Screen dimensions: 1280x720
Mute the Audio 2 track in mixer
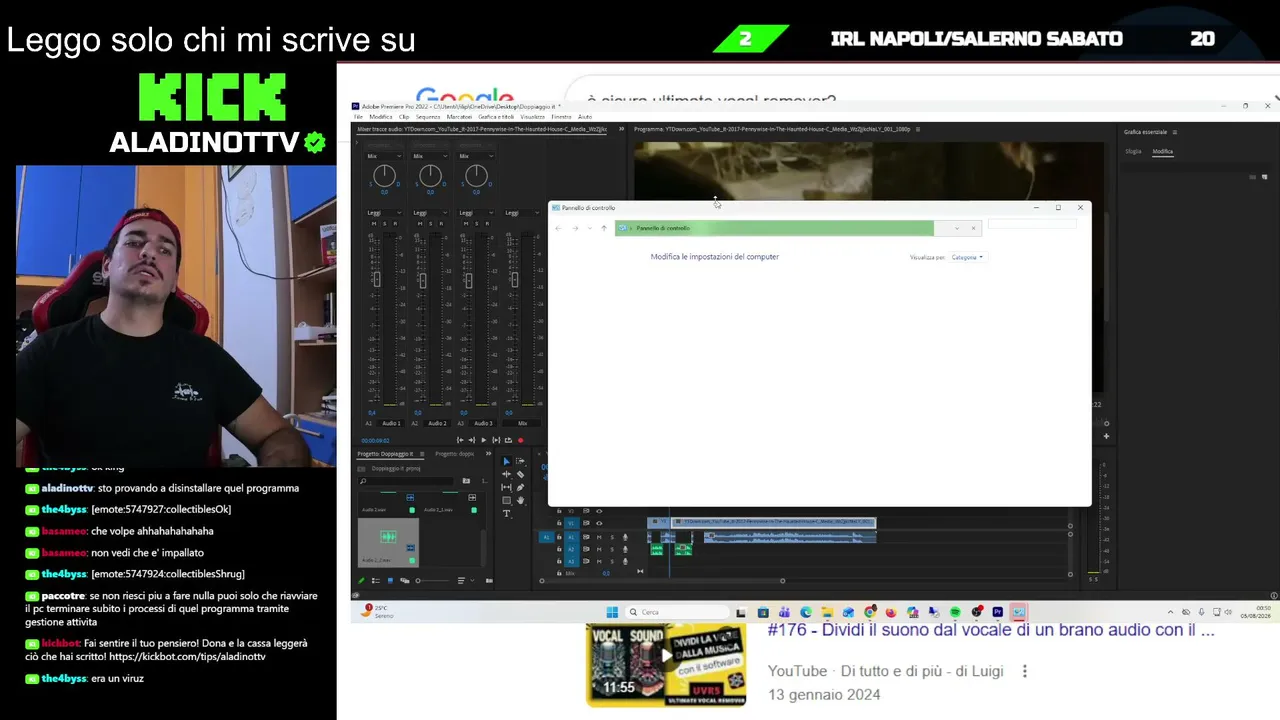click(x=419, y=223)
